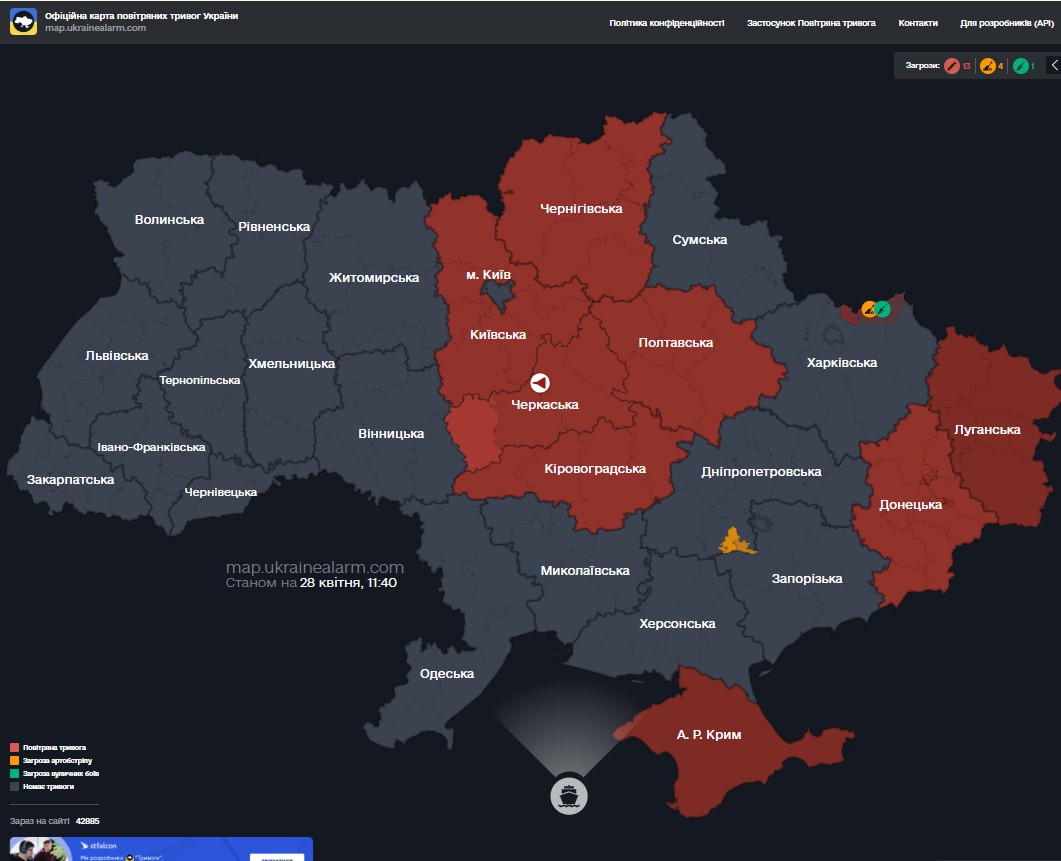Click the red air raid threat icon in the threats bar
The height and width of the screenshot is (861, 1061).
point(952,66)
